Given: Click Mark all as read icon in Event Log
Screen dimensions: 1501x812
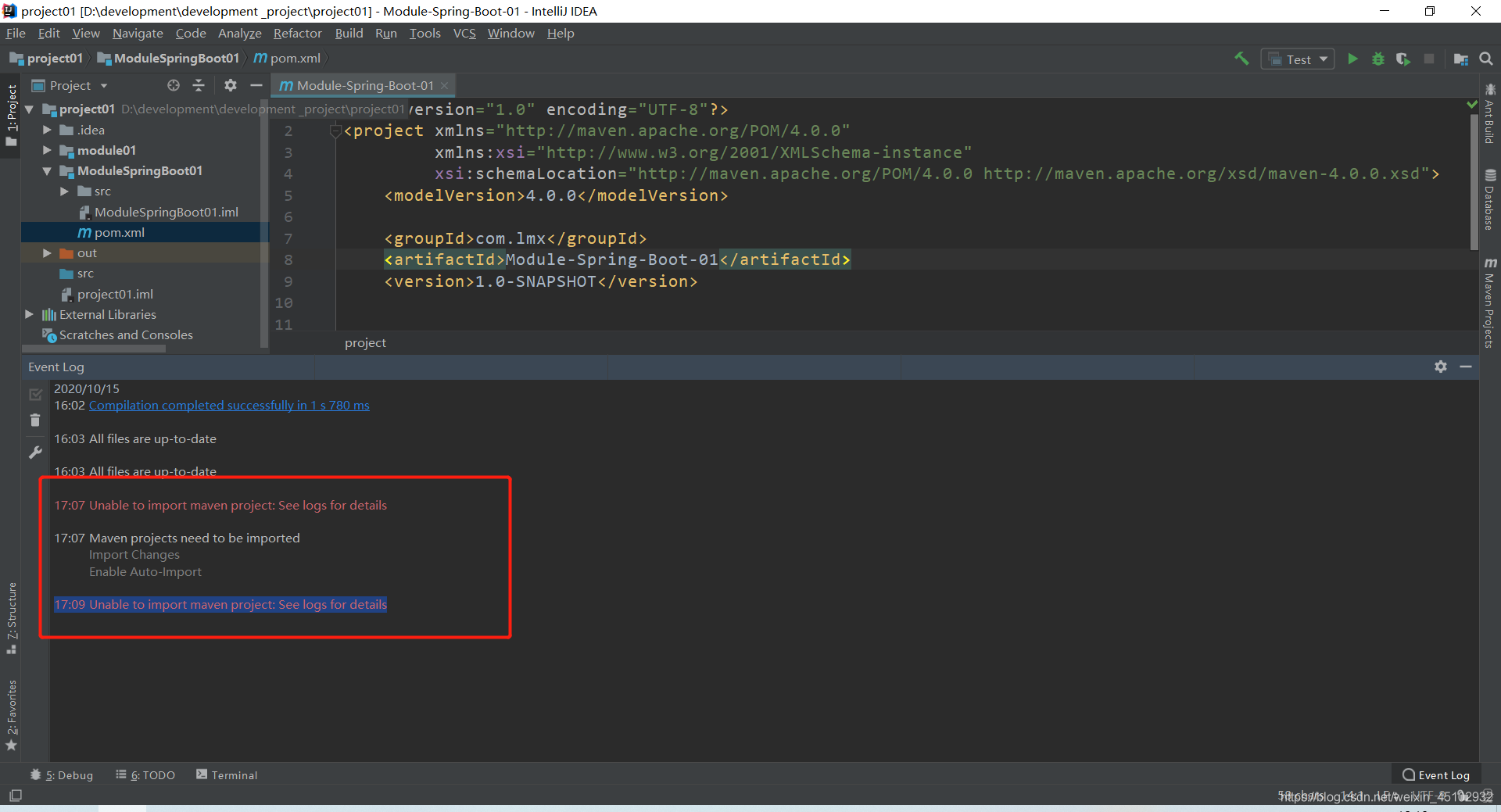Looking at the screenshot, I should click(x=35, y=395).
